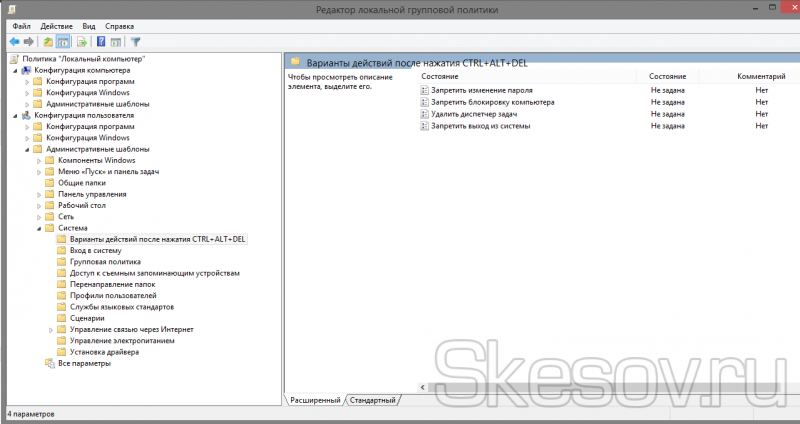Toggle the action pane toolbar icon
The width and height of the screenshot is (800, 424).
[116, 42]
